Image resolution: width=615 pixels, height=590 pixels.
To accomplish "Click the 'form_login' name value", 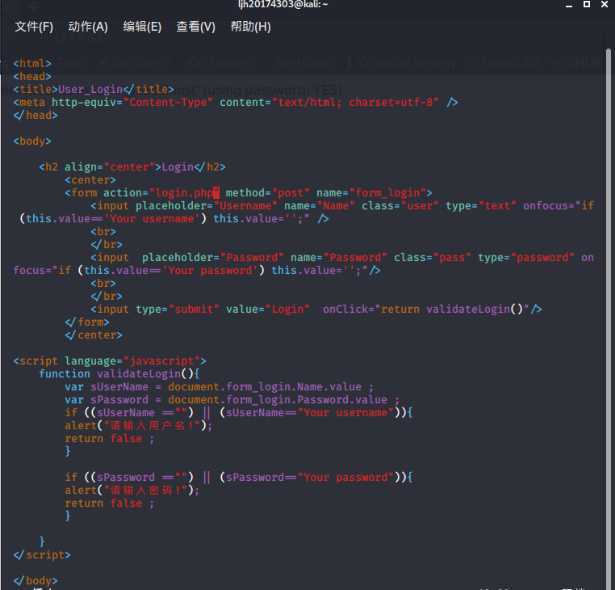I will (388, 193).
